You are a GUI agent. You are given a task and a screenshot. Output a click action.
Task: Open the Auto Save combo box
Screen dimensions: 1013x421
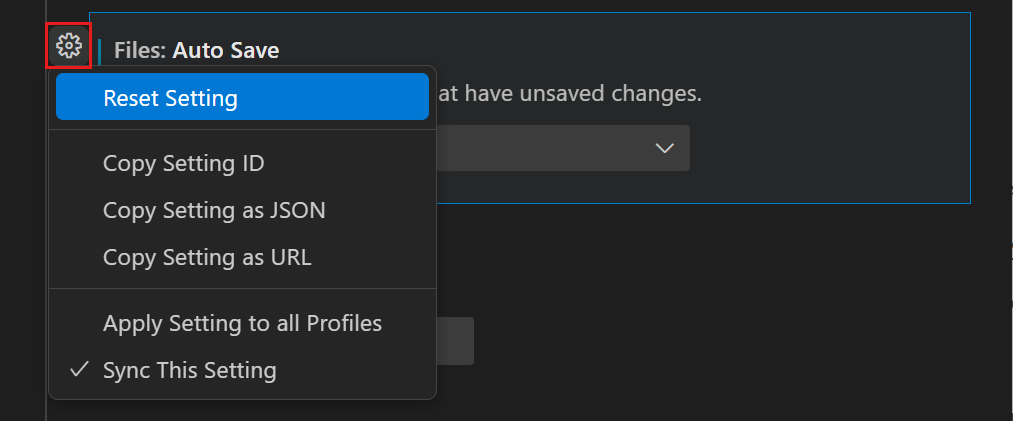point(560,148)
